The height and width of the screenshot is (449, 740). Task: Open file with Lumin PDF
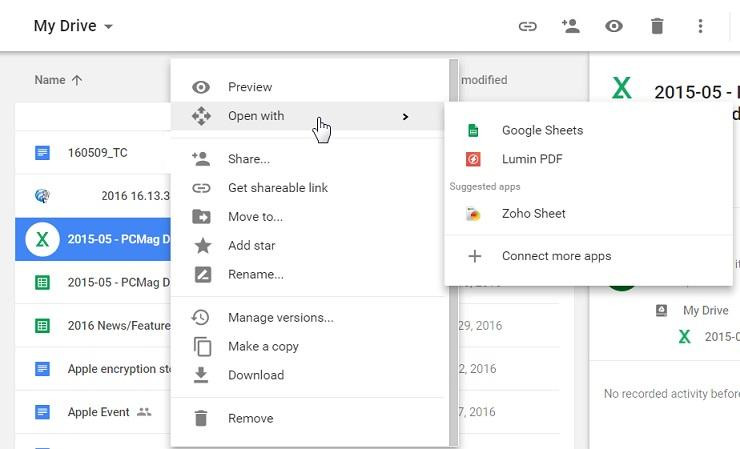[x=533, y=159]
